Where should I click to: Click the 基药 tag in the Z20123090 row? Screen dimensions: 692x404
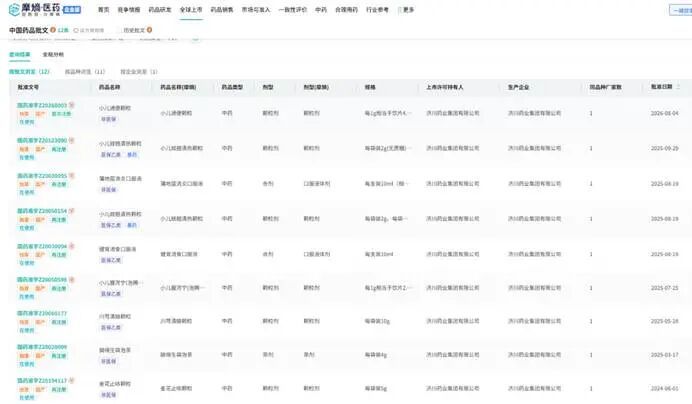click(132, 155)
